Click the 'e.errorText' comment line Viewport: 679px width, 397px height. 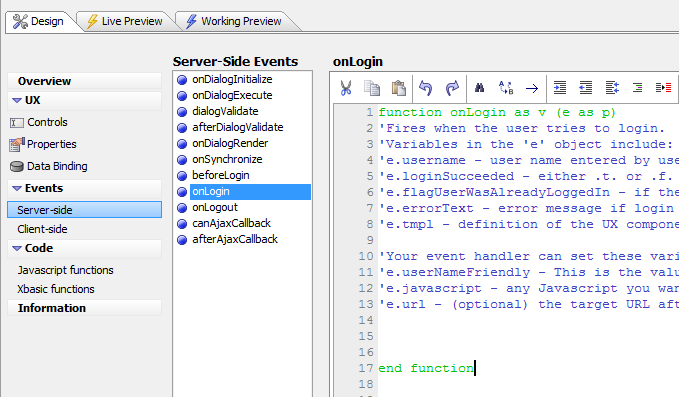point(528,209)
